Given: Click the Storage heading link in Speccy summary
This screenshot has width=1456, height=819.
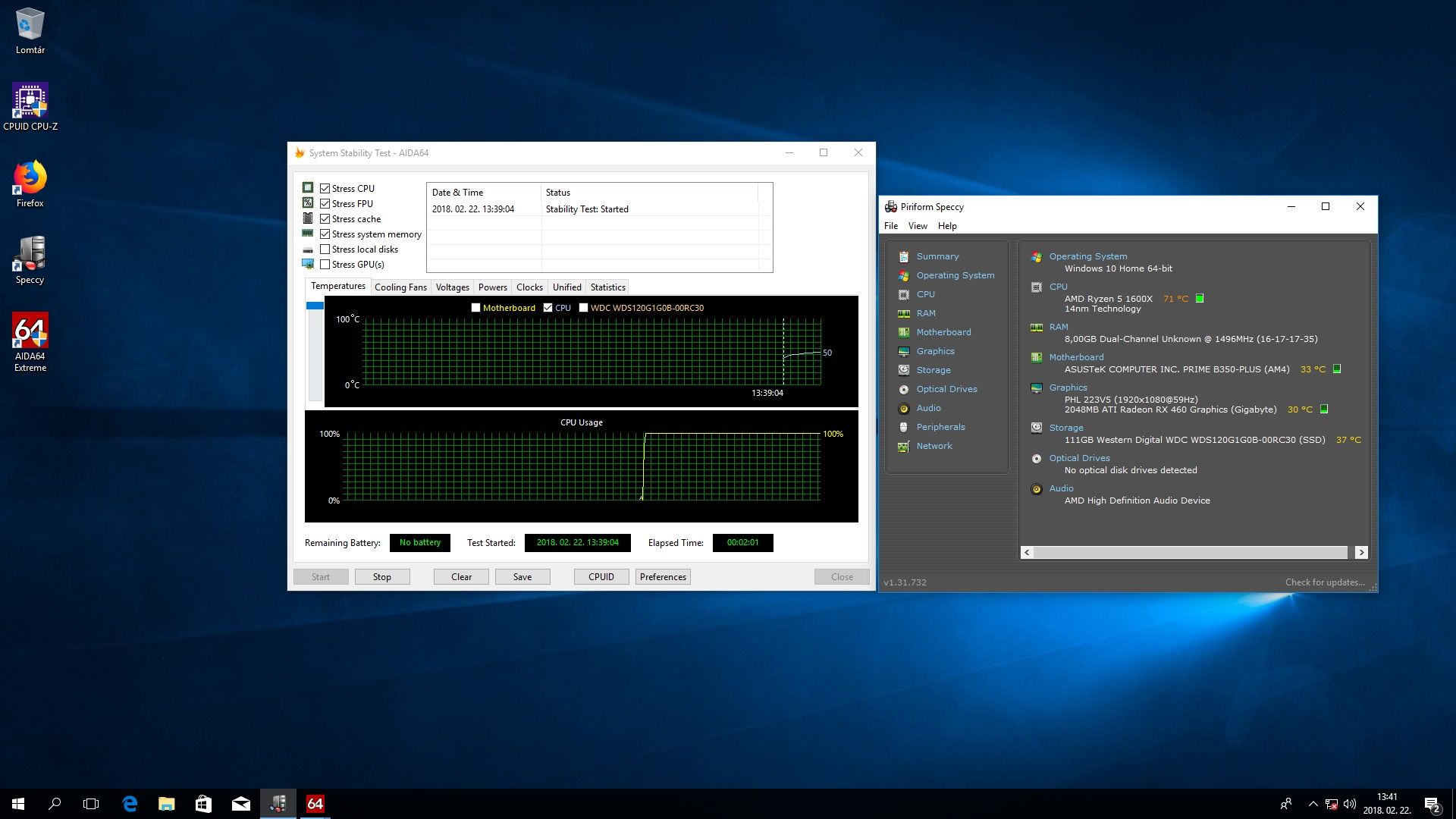Looking at the screenshot, I should pos(1065,428).
